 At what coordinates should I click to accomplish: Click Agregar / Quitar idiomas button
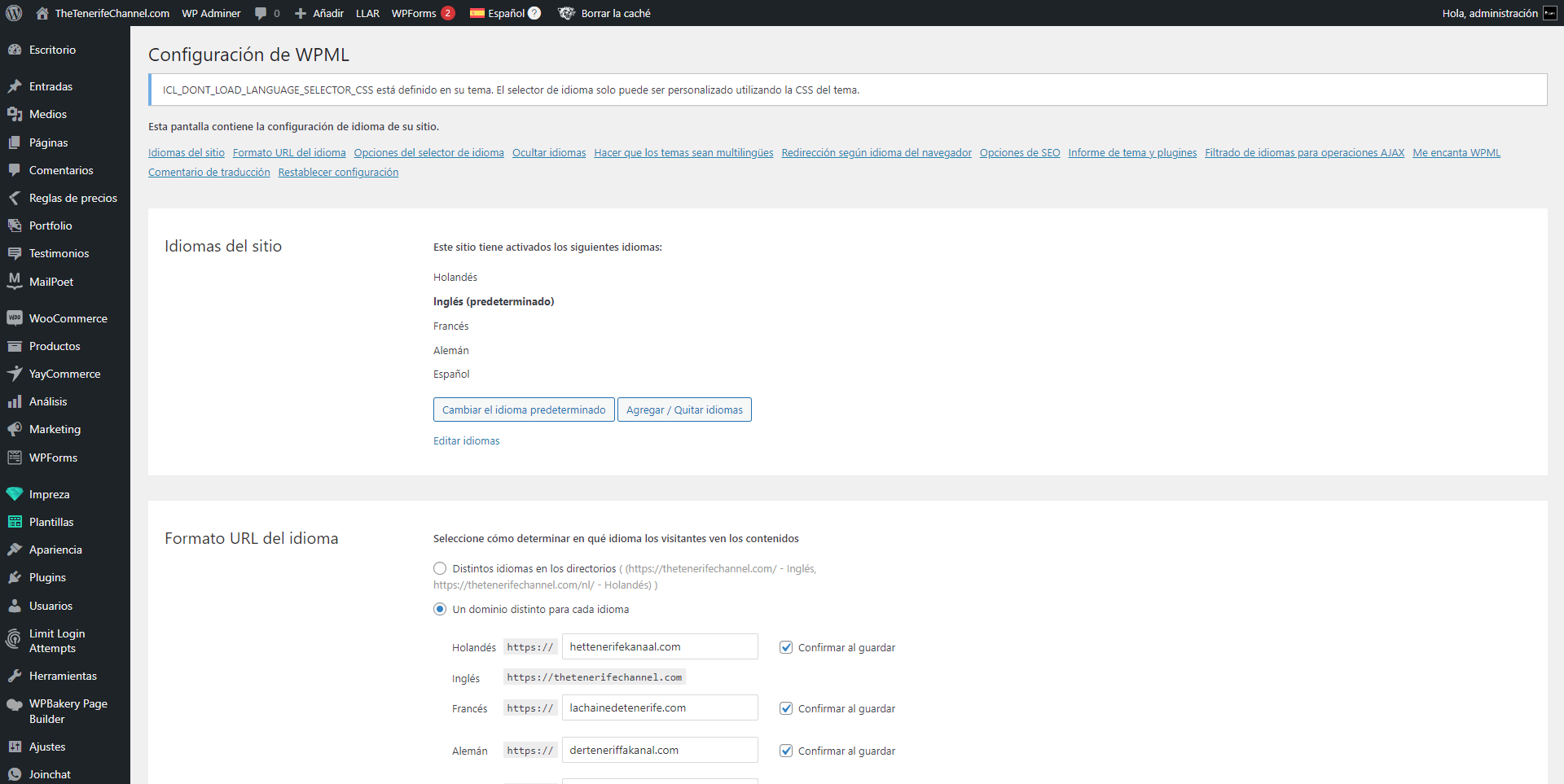(684, 410)
